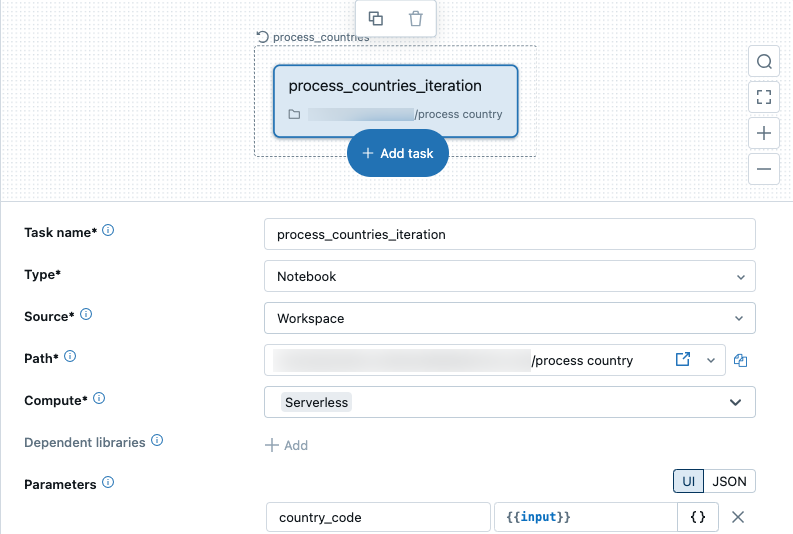Click the fit-to-screen icon
Image resolution: width=793 pixels, height=534 pixels.
pos(764,97)
